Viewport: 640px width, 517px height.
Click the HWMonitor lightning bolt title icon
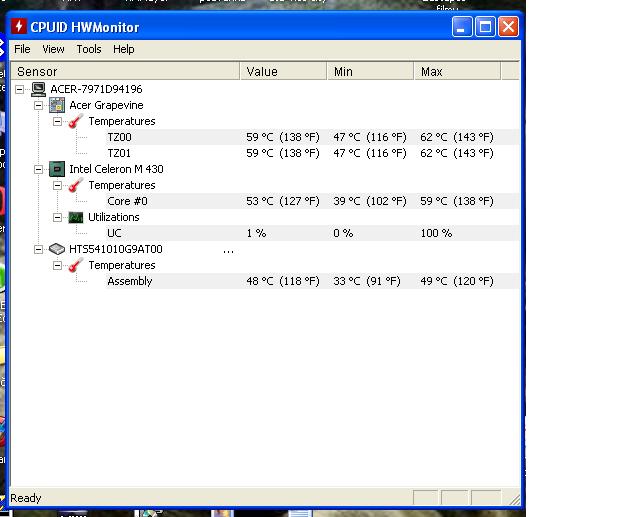click(x=19, y=27)
